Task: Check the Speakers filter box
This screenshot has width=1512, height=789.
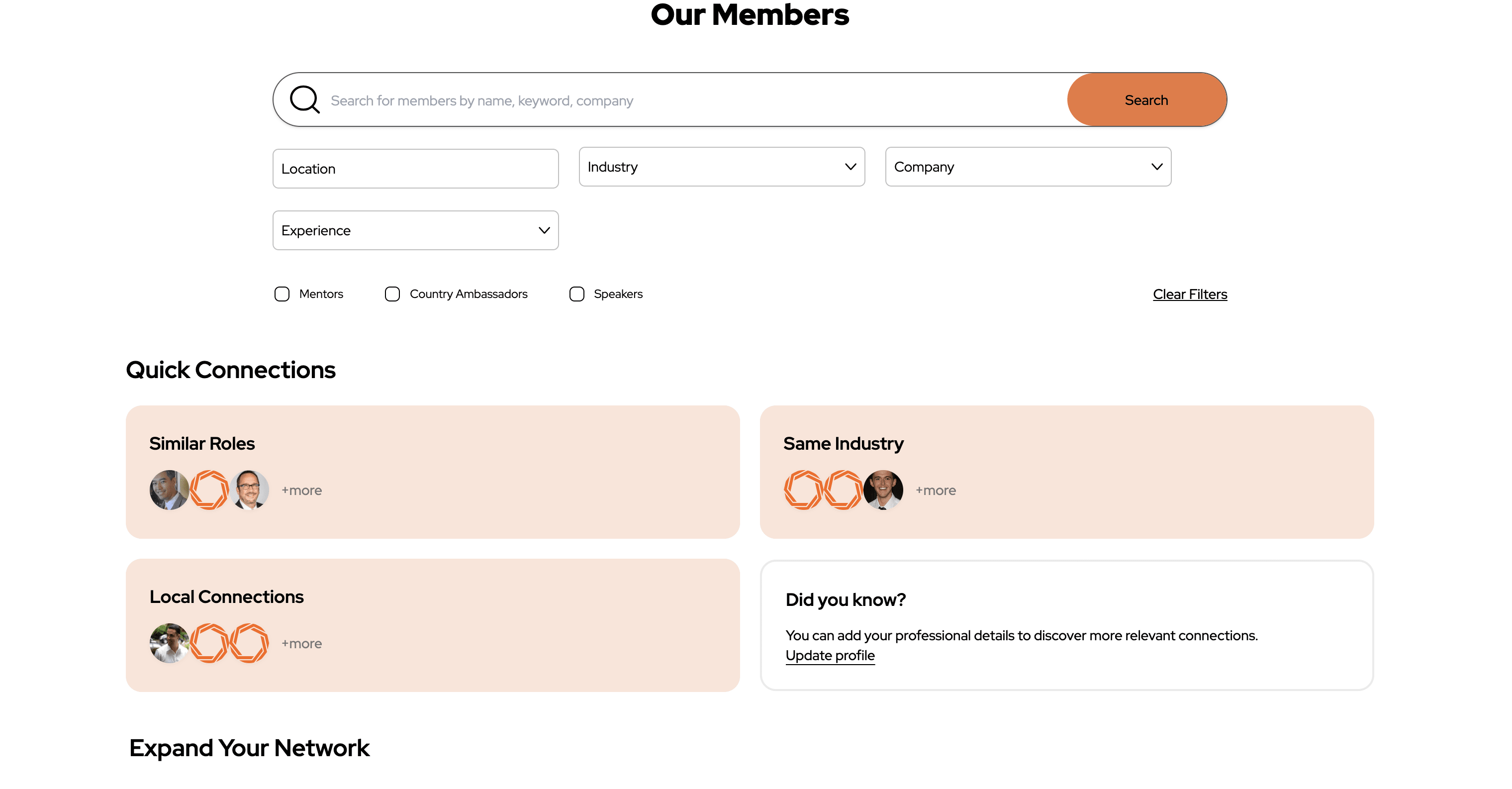Action: 577,294
